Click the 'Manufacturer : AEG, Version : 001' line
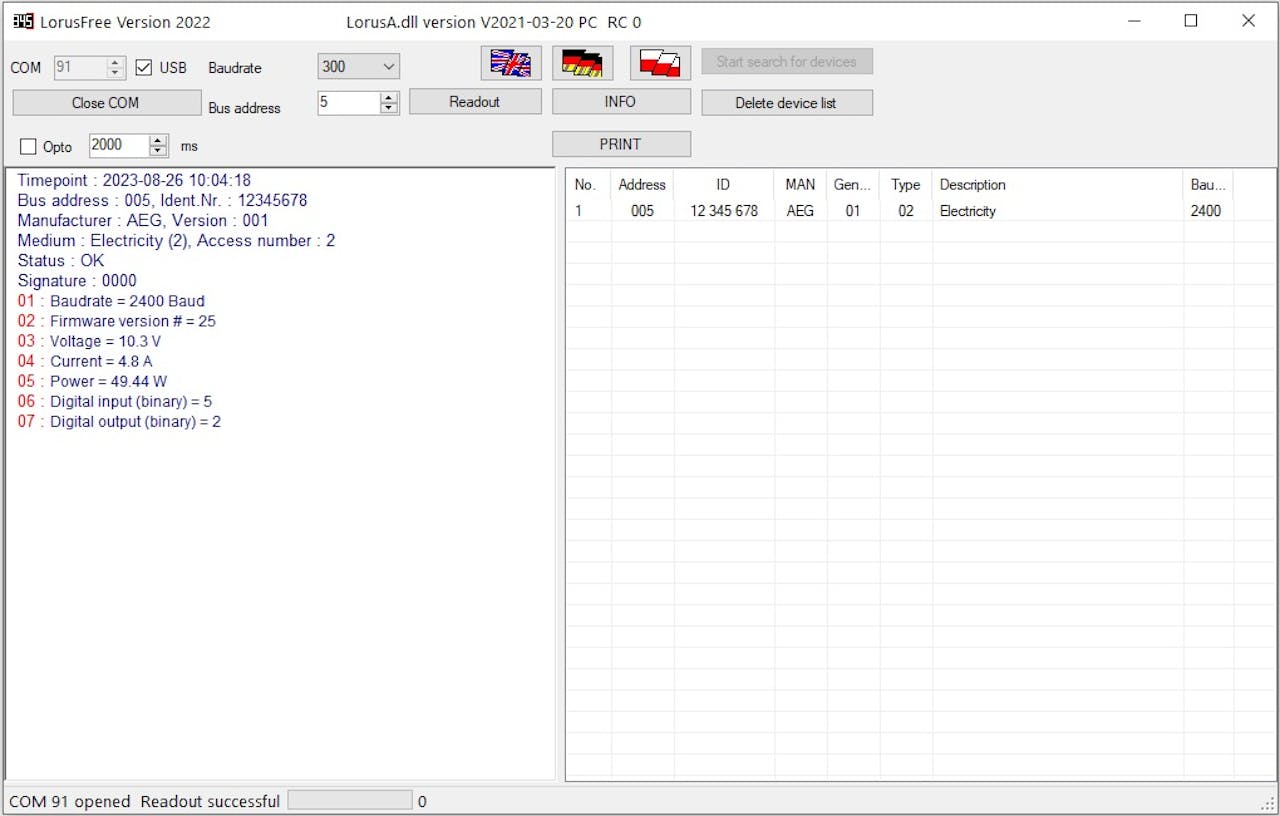The image size is (1280, 816). point(143,221)
